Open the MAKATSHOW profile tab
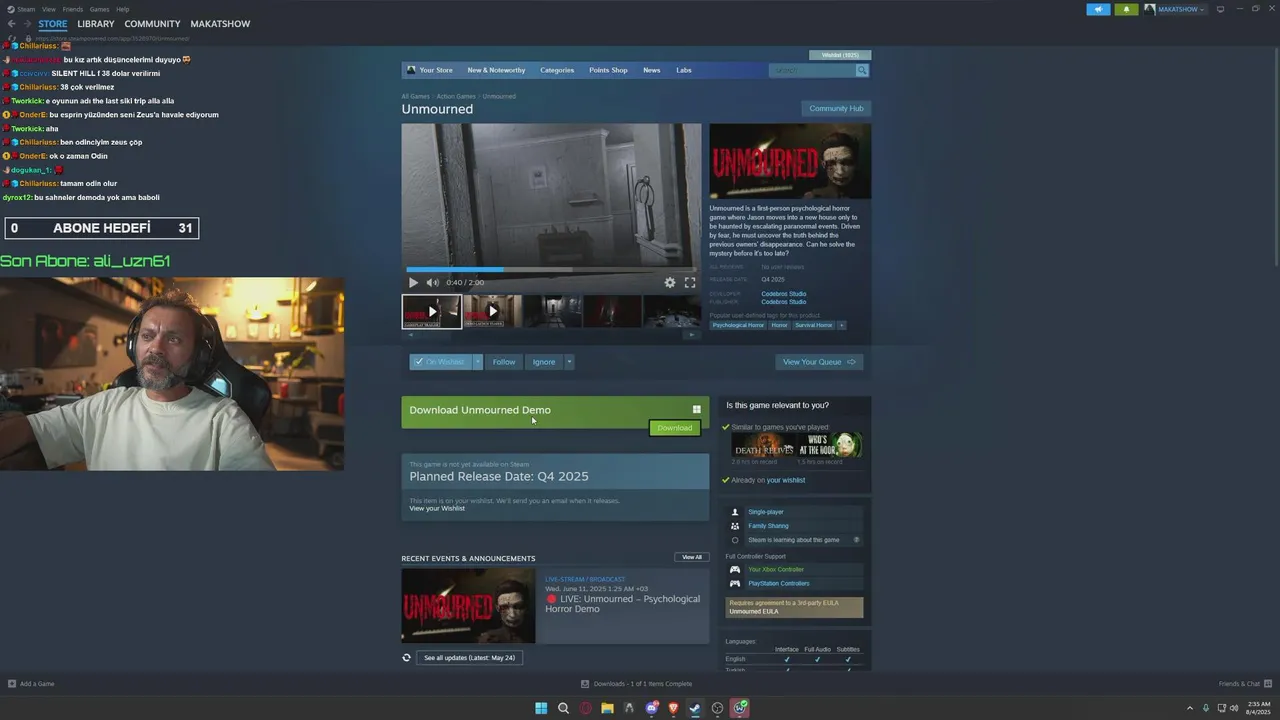The width and height of the screenshot is (1280, 720). click(220, 24)
